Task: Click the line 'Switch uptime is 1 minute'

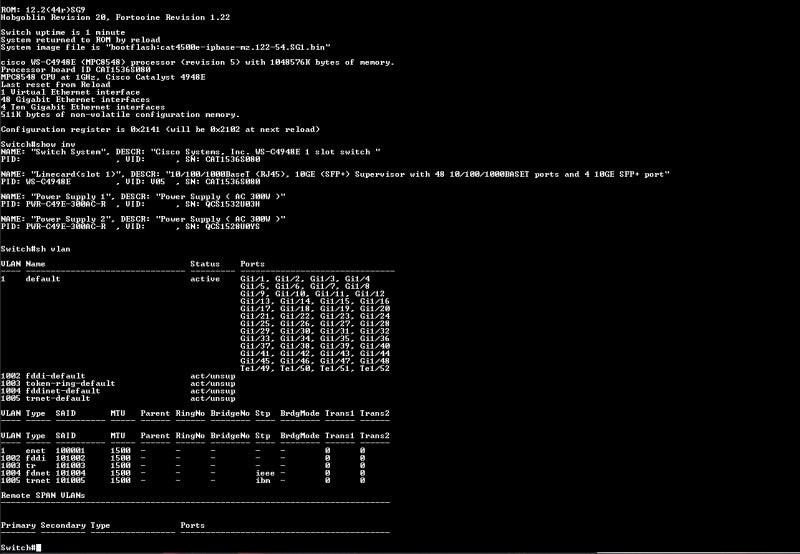Action: [x=63, y=32]
